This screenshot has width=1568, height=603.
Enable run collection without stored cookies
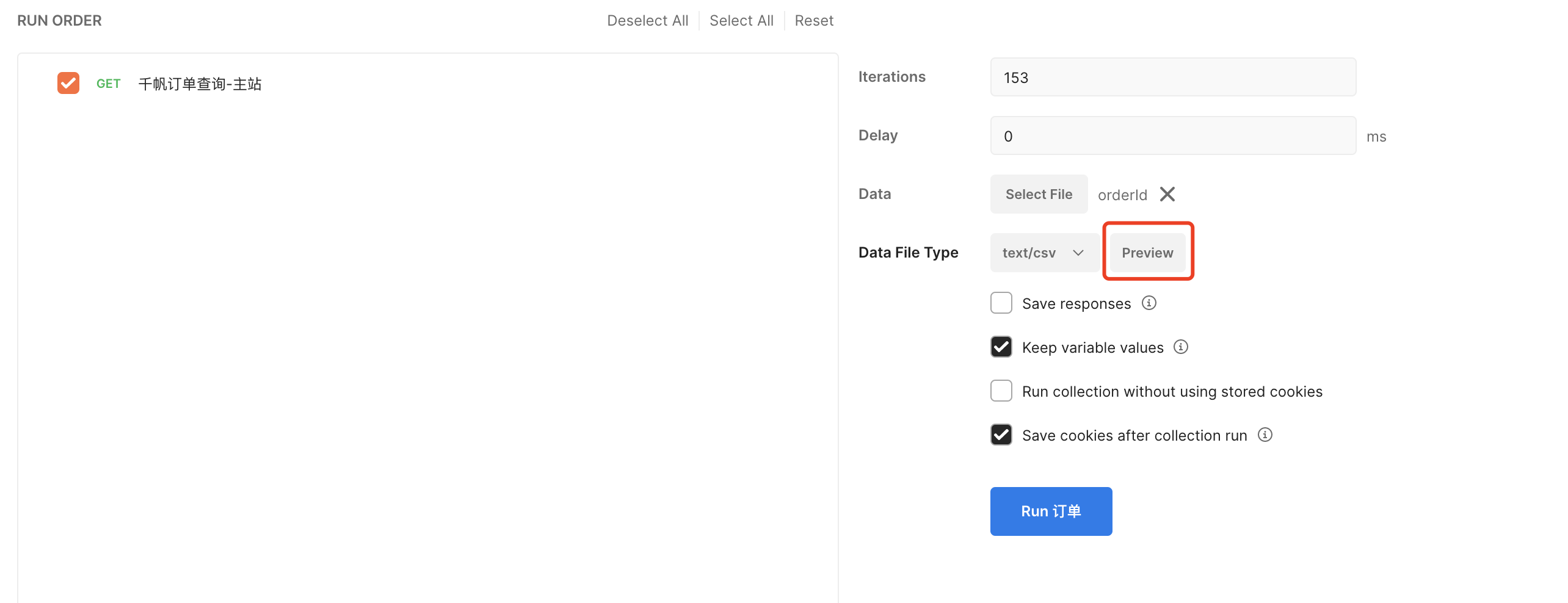(1001, 391)
